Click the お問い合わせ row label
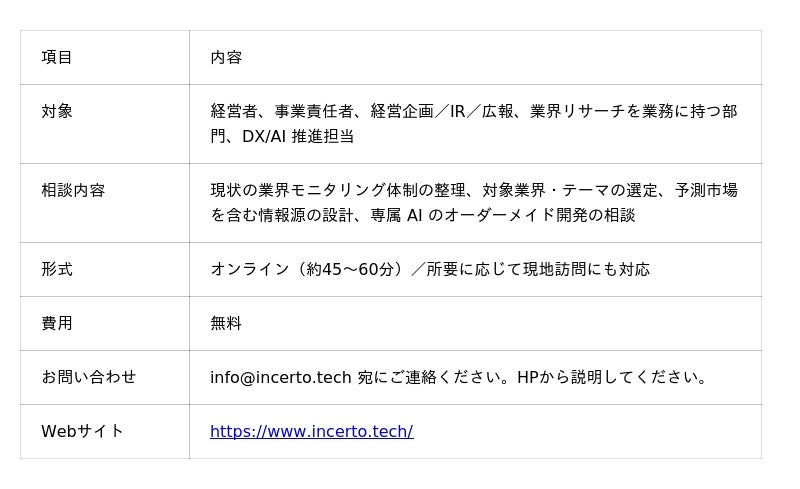This screenshot has width=800, height=489. 88,378
